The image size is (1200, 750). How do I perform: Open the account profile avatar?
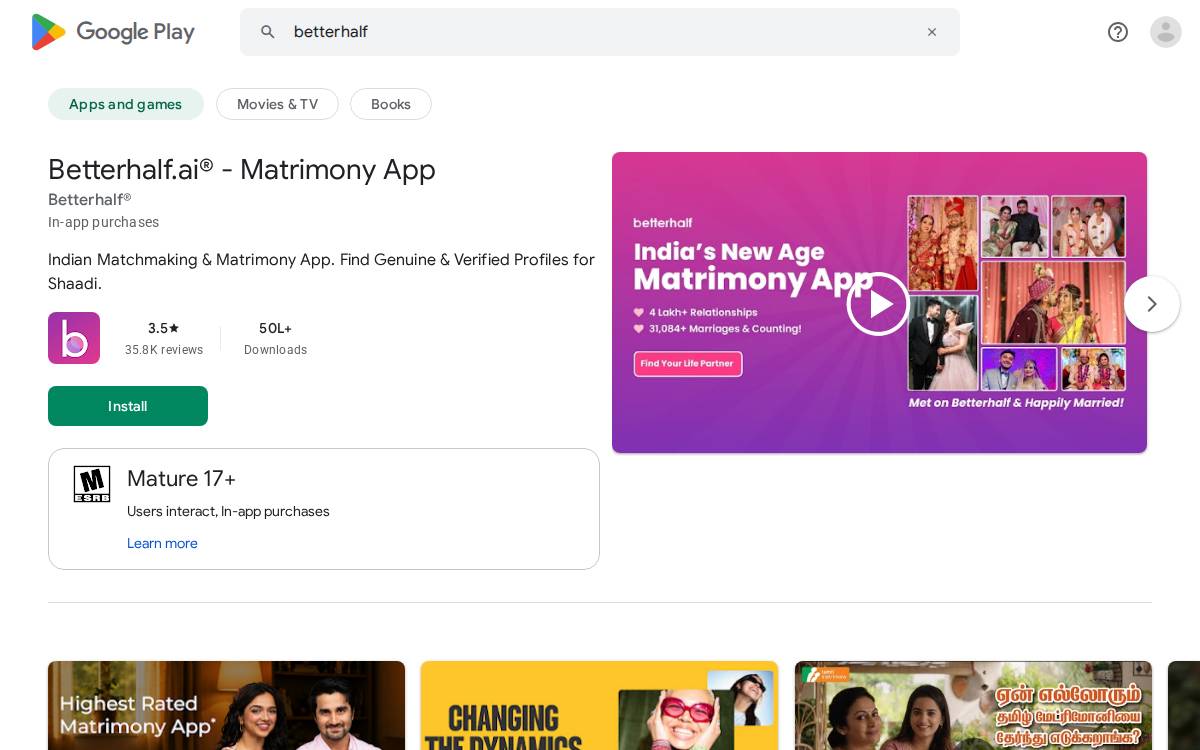(x=1166, y=32)
